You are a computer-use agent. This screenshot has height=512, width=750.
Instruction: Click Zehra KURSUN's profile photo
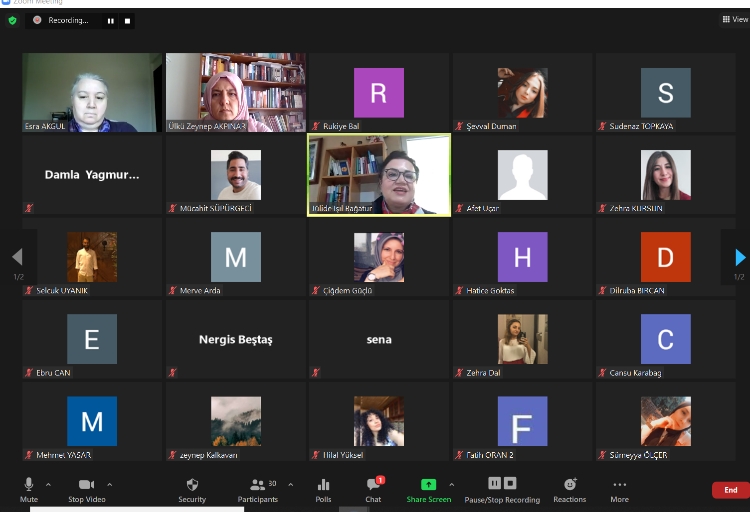coord(666,175)
